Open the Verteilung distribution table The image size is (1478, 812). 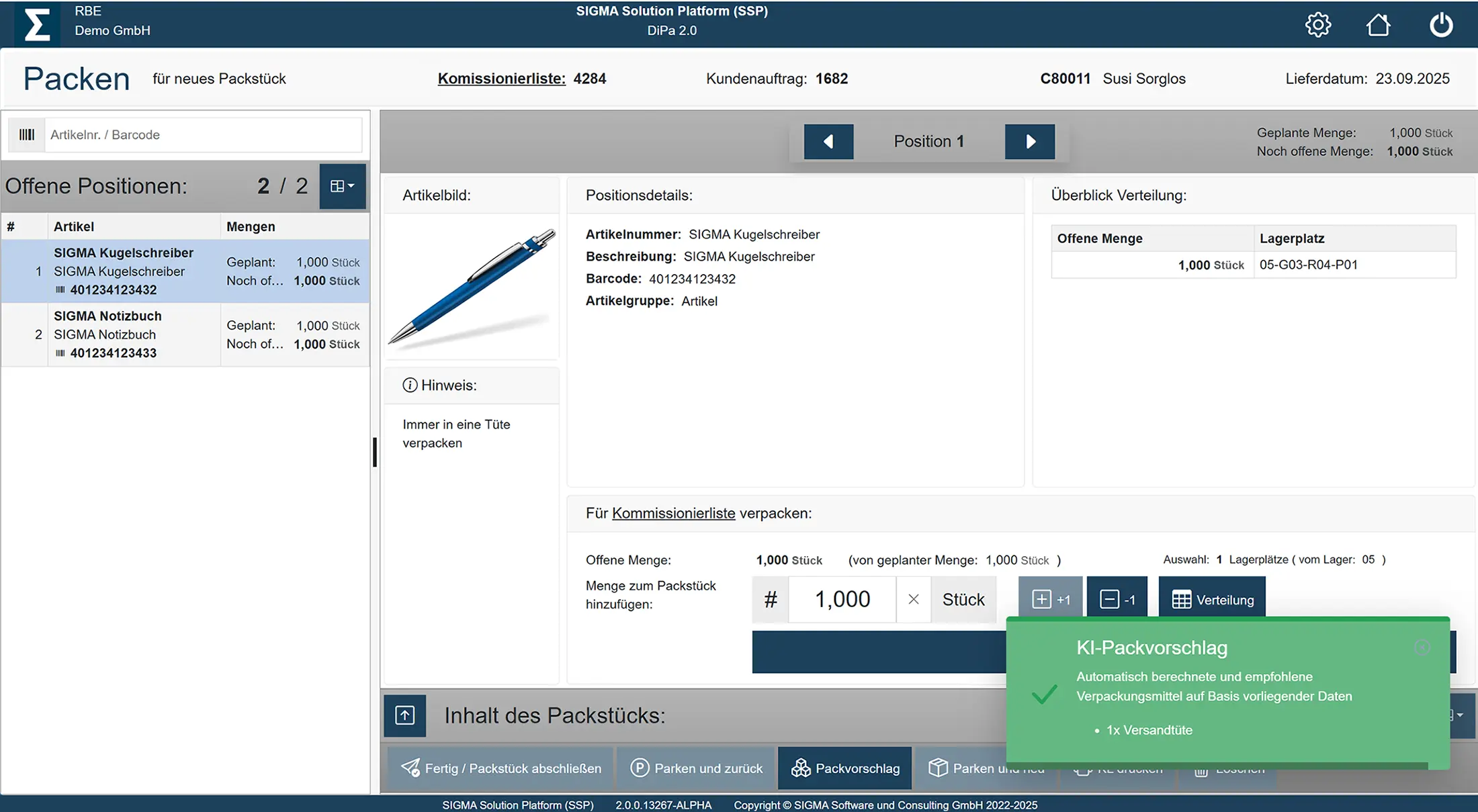click(x=1212, y=599)
